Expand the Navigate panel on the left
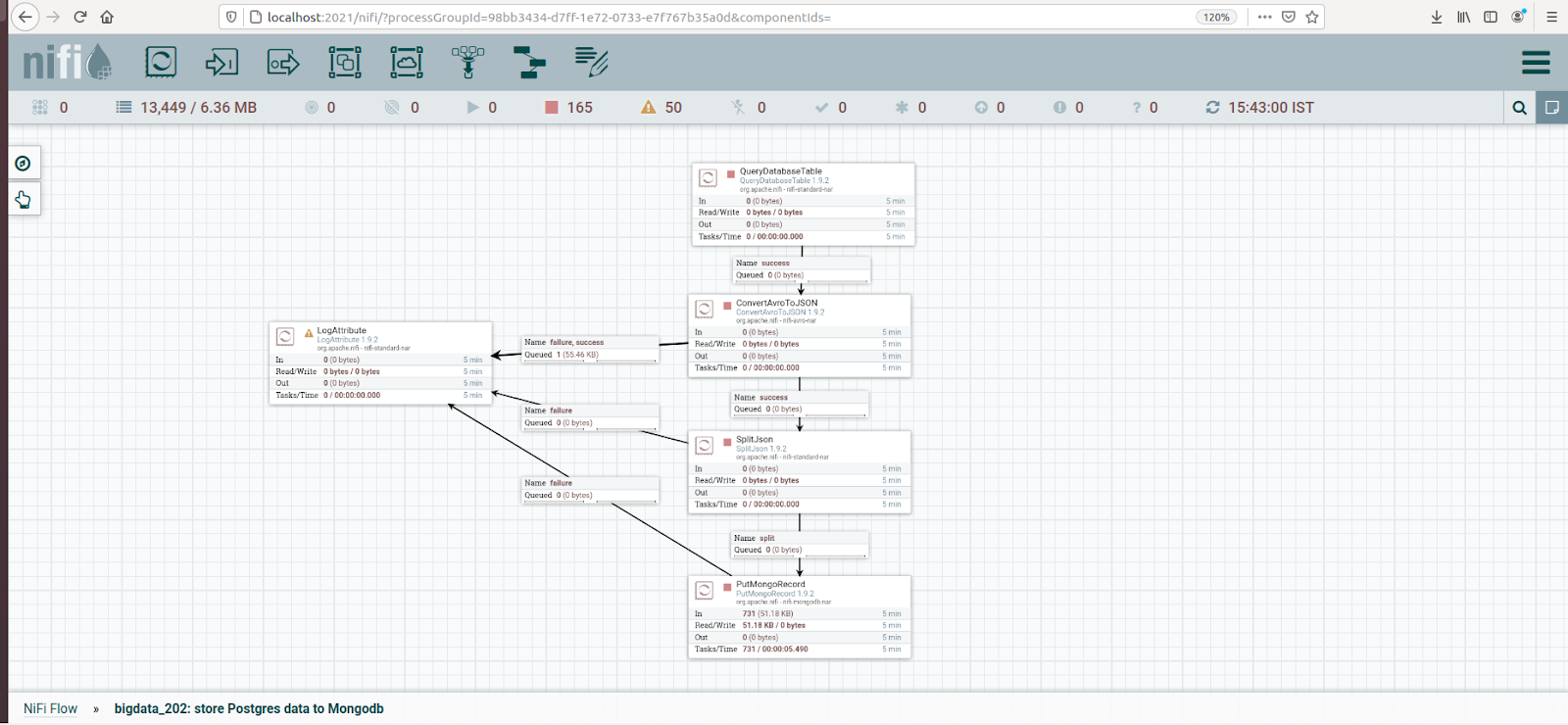 point(24,164)
